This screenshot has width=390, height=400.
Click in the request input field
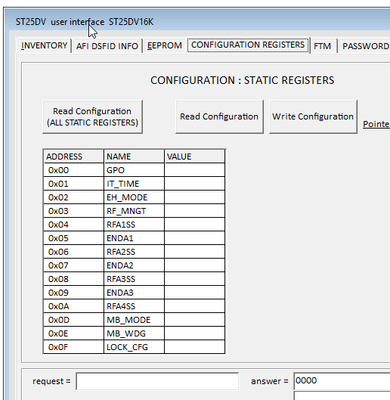[x=157, y=381]
